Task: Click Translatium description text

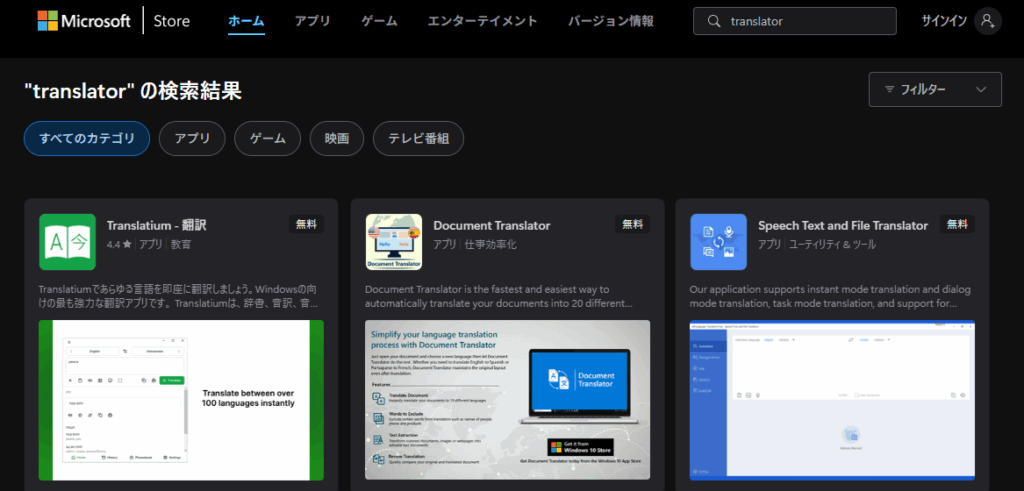Action: tap(179, 296)
